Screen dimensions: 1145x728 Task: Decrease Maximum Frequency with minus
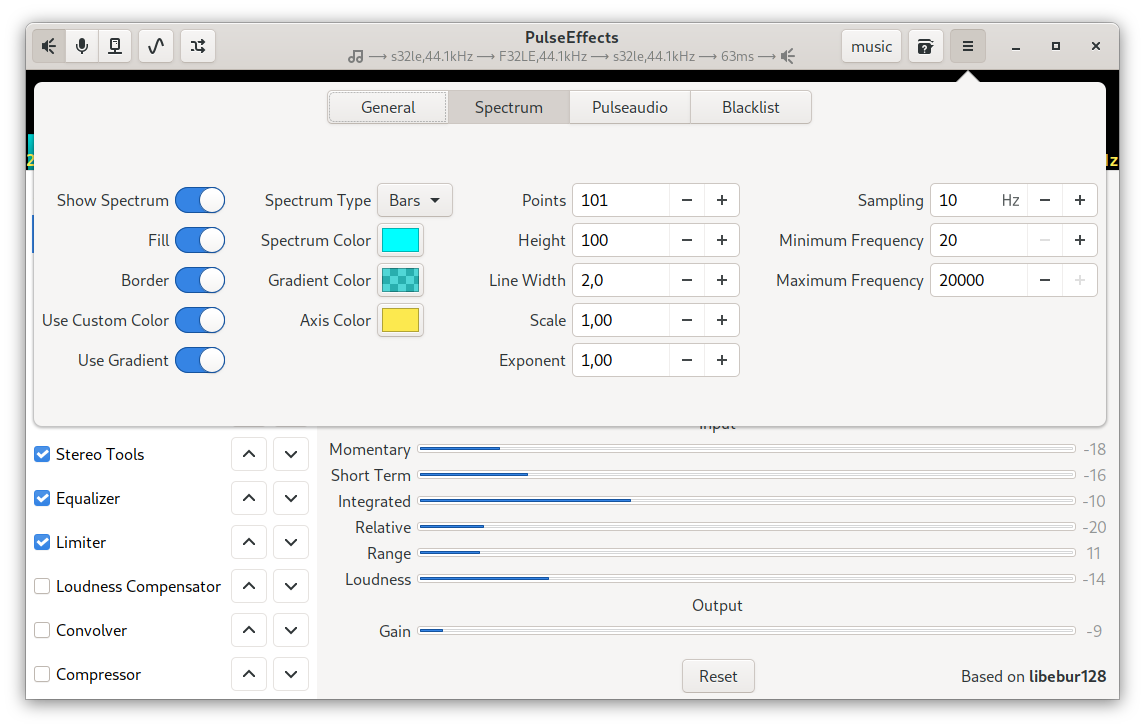[x=1045, y=280]
